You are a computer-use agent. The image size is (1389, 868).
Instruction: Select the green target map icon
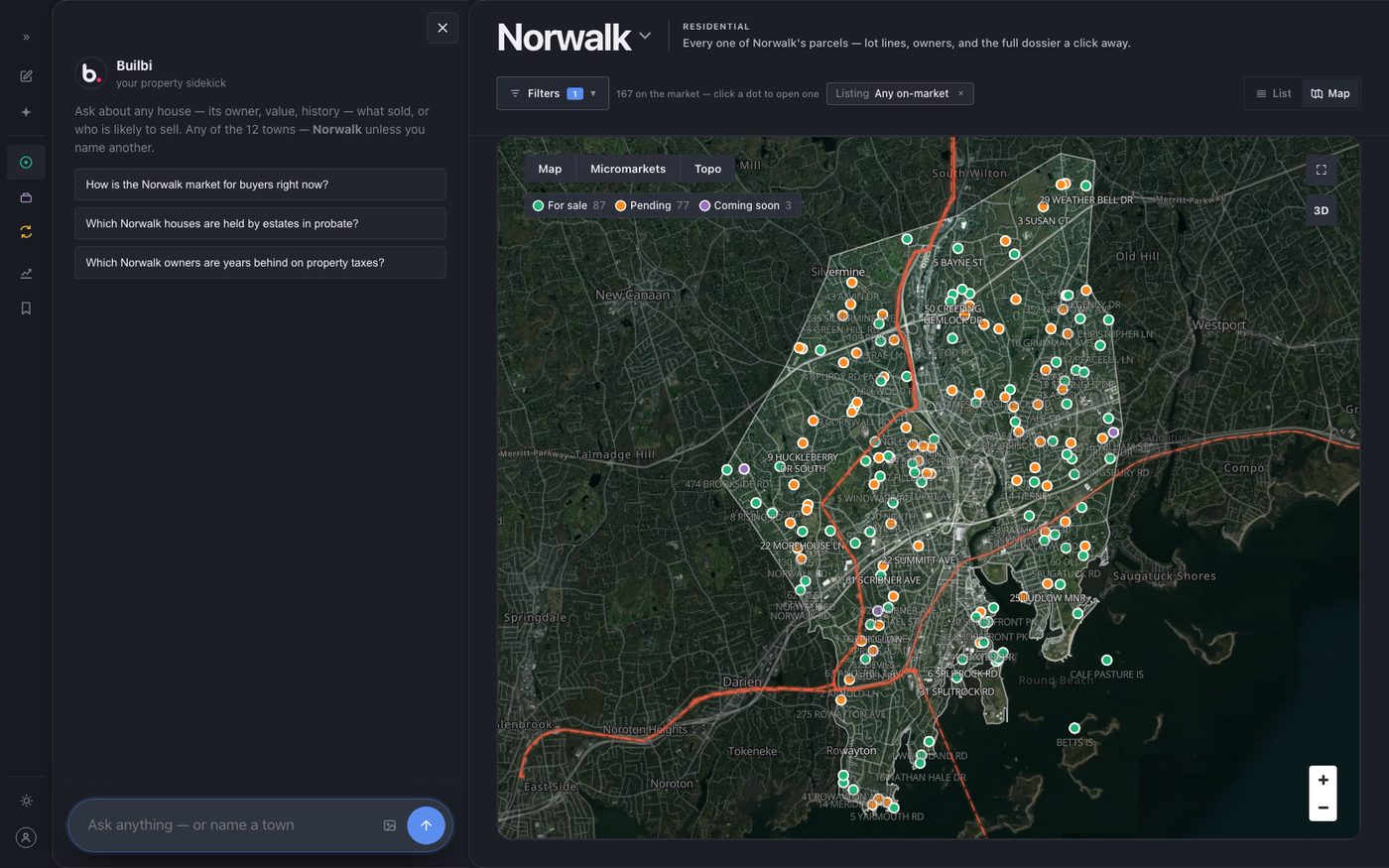pos(26,162)
